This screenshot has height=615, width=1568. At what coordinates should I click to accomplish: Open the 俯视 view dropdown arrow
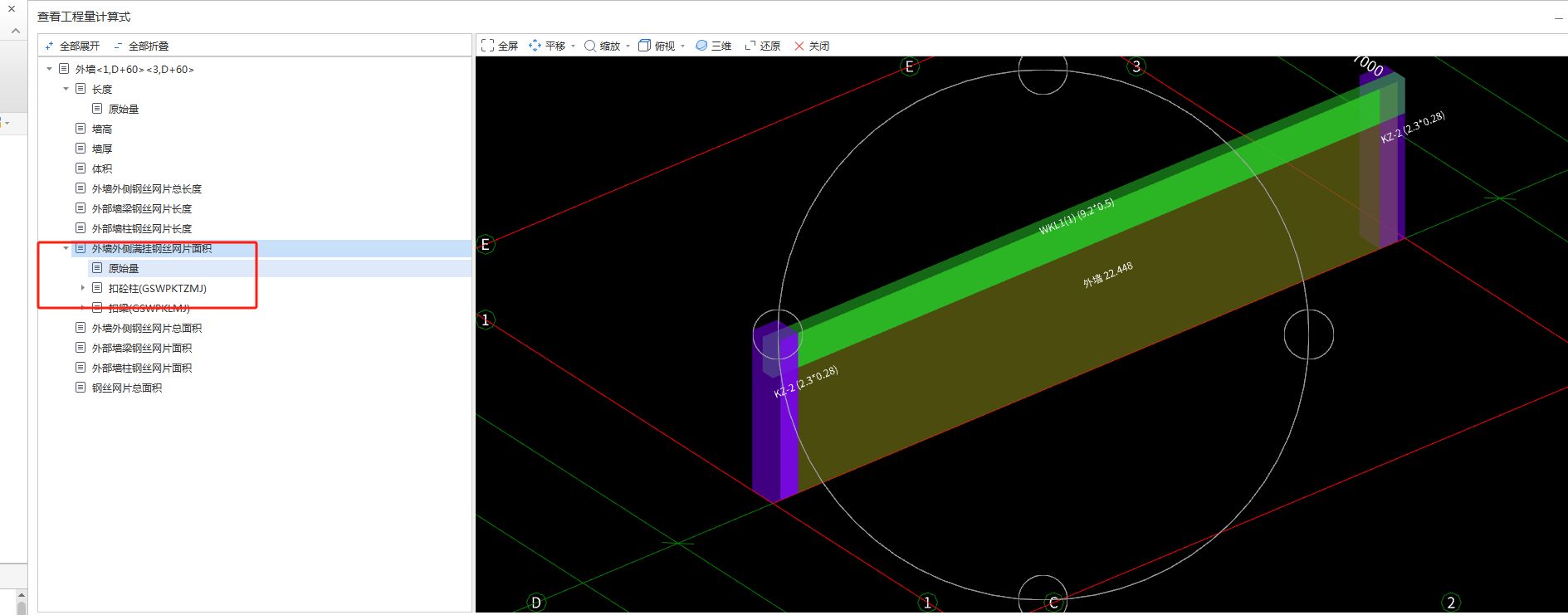coord(682,46)
